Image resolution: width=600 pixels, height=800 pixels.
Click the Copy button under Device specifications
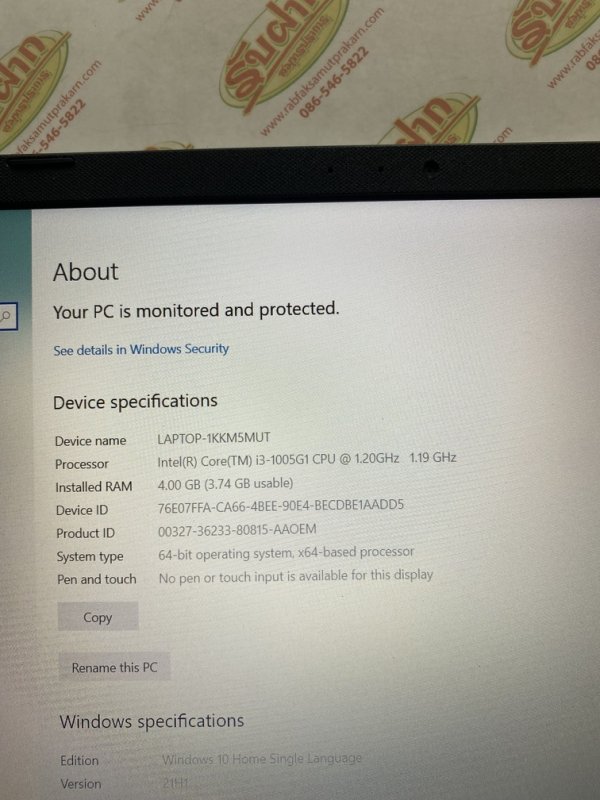point(97,617)
